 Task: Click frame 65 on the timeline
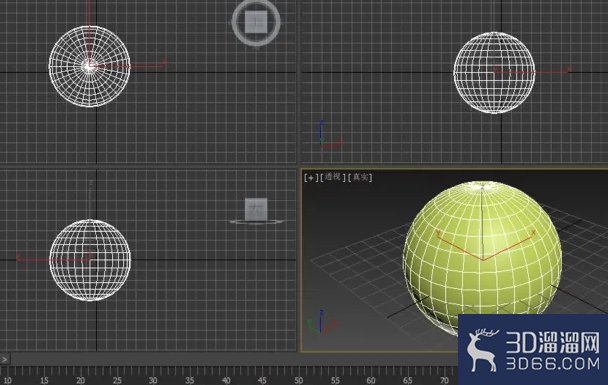point(408,380)
